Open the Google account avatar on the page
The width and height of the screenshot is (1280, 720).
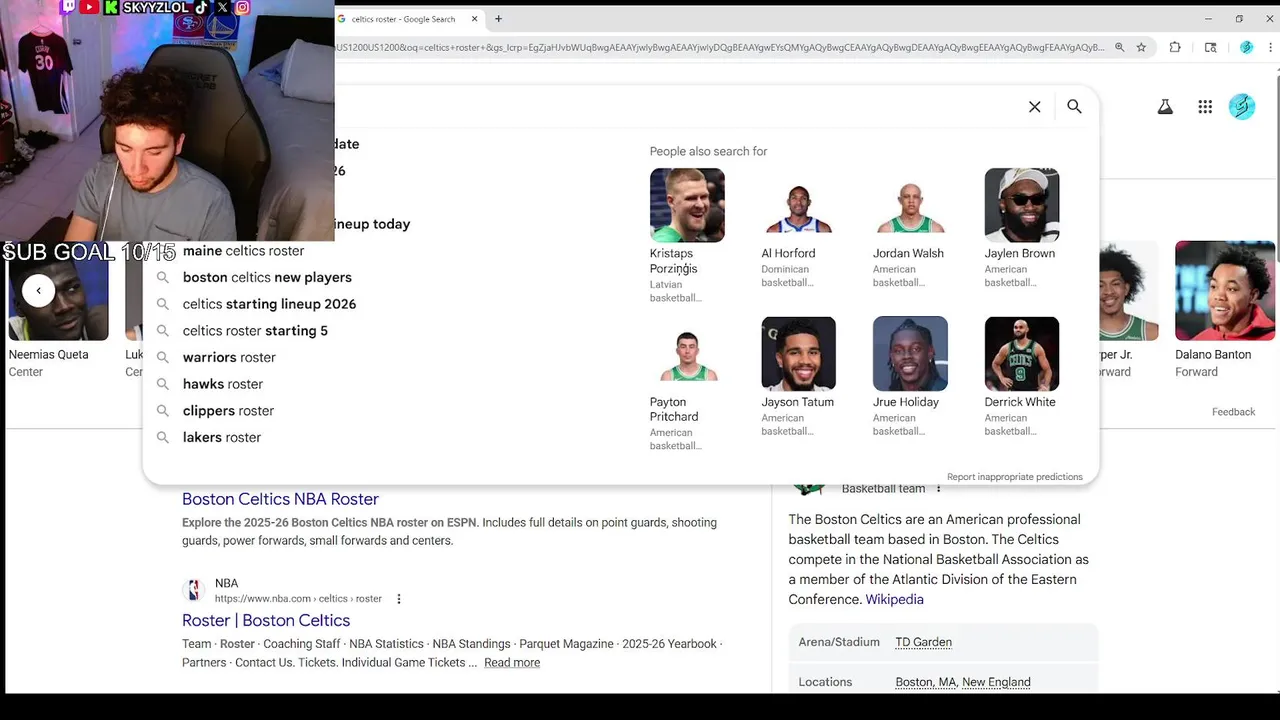pyautogui.click(x=1242, y=107)
